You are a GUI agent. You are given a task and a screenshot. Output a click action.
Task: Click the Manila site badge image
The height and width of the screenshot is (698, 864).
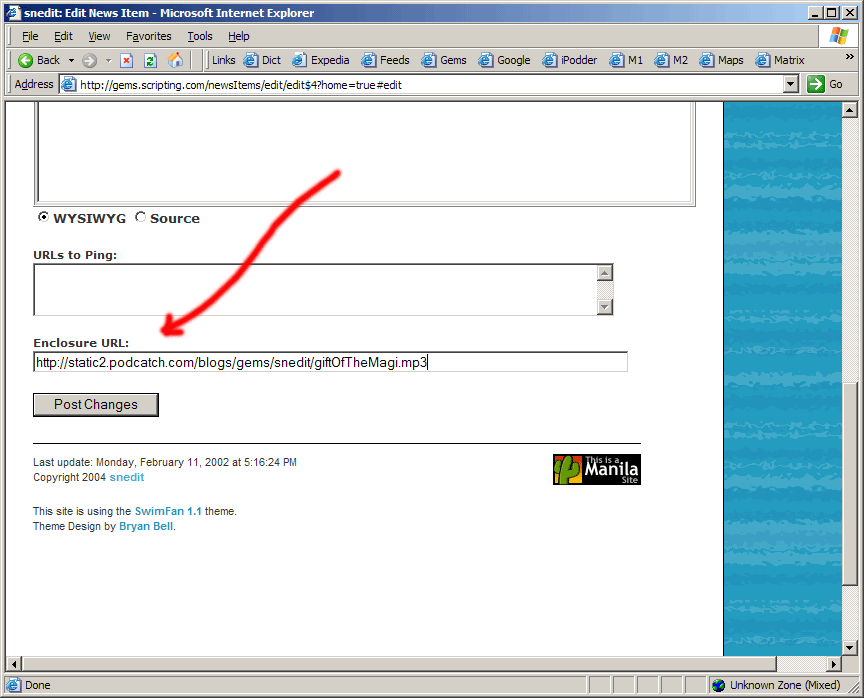[x=596, y=469]
